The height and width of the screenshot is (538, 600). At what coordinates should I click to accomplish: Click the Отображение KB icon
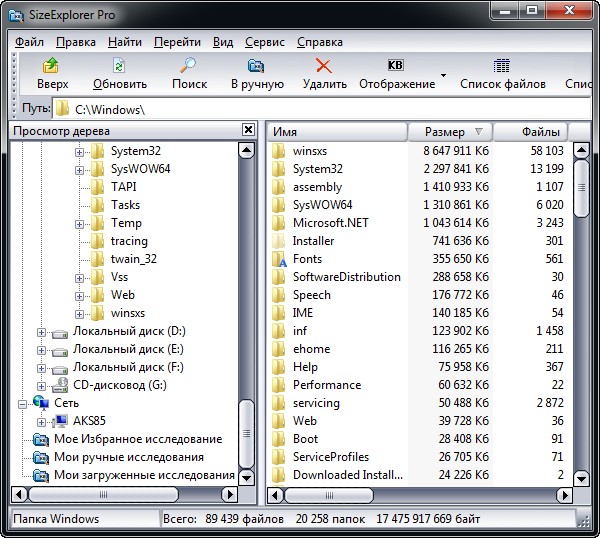[x=396, y=67]
